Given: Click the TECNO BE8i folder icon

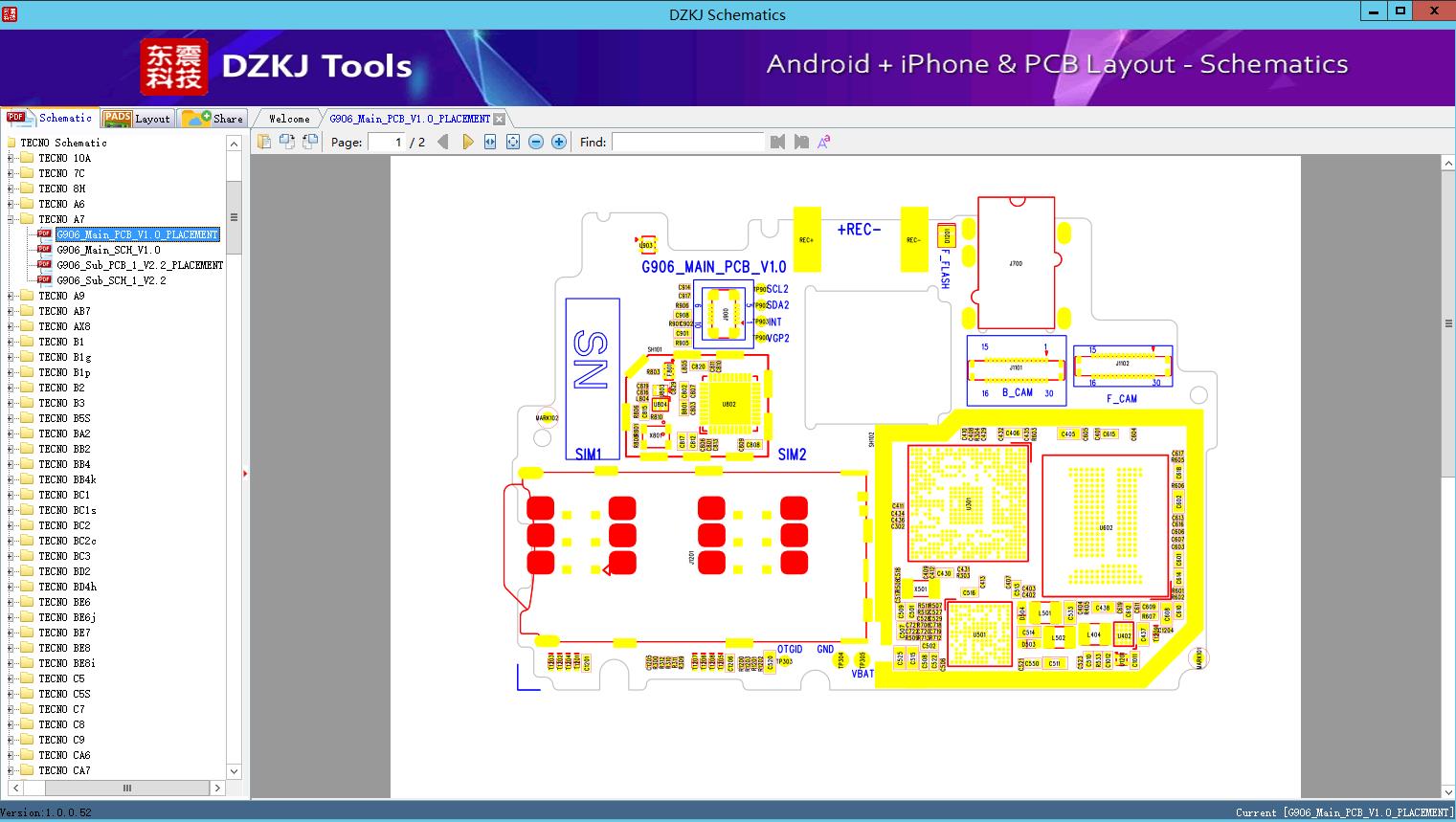Looking at the screenshot, I should (27, 663).
